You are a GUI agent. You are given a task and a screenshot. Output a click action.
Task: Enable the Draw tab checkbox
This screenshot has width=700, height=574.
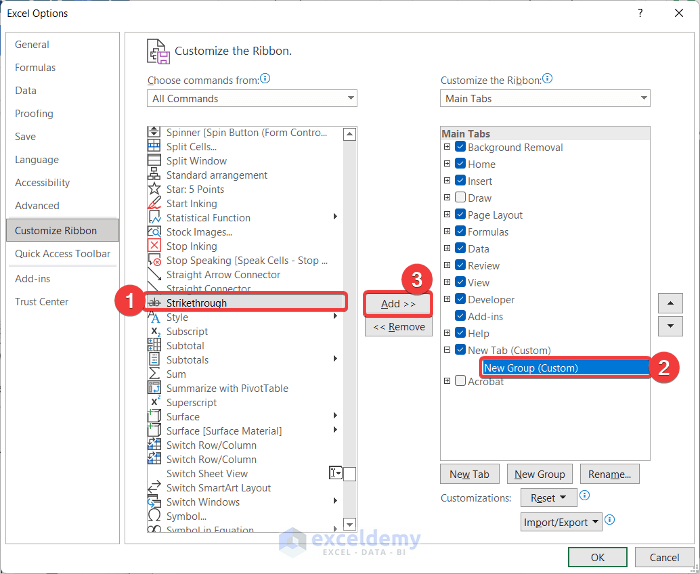(x=460, y=197)
